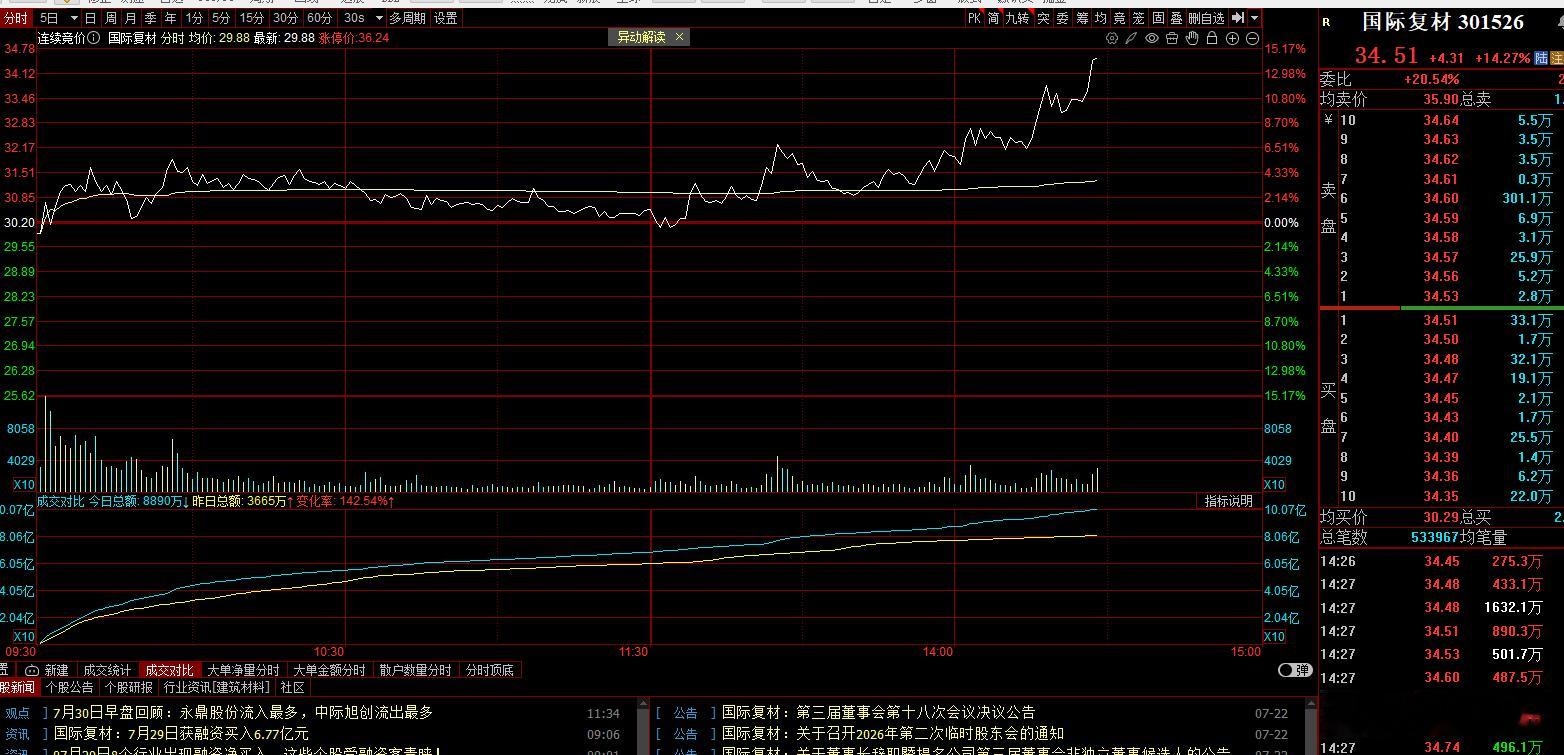
Task: Toggle the chart lock icon
Action: [x=1212, y=38]
